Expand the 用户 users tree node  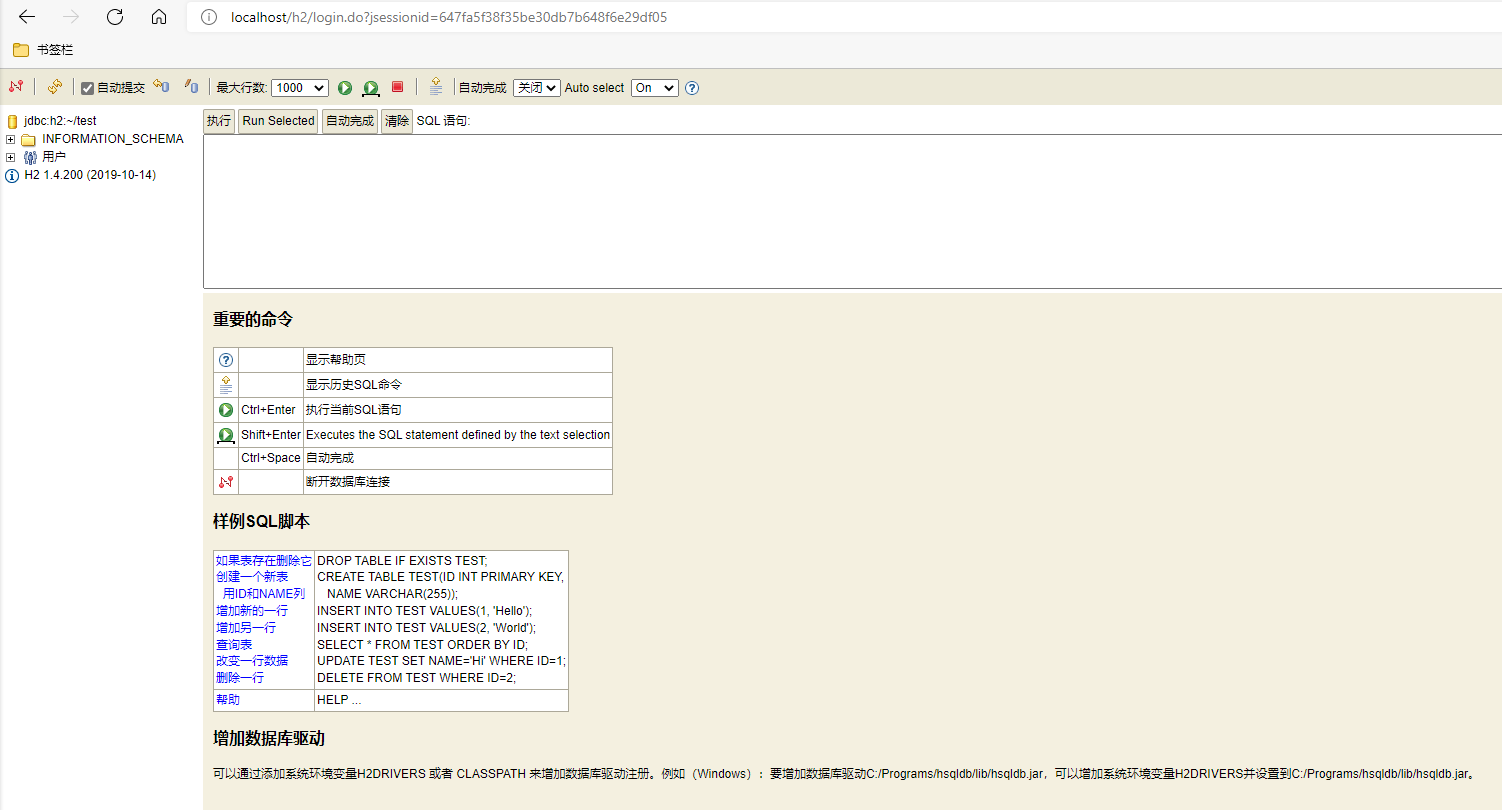[x=8, y=157]
